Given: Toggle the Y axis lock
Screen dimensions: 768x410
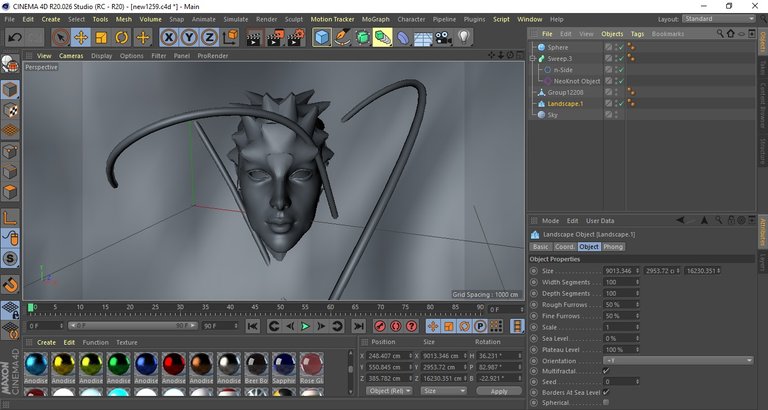Looking at the screenshot, I should pyautogui.click(x=189, y=37).
